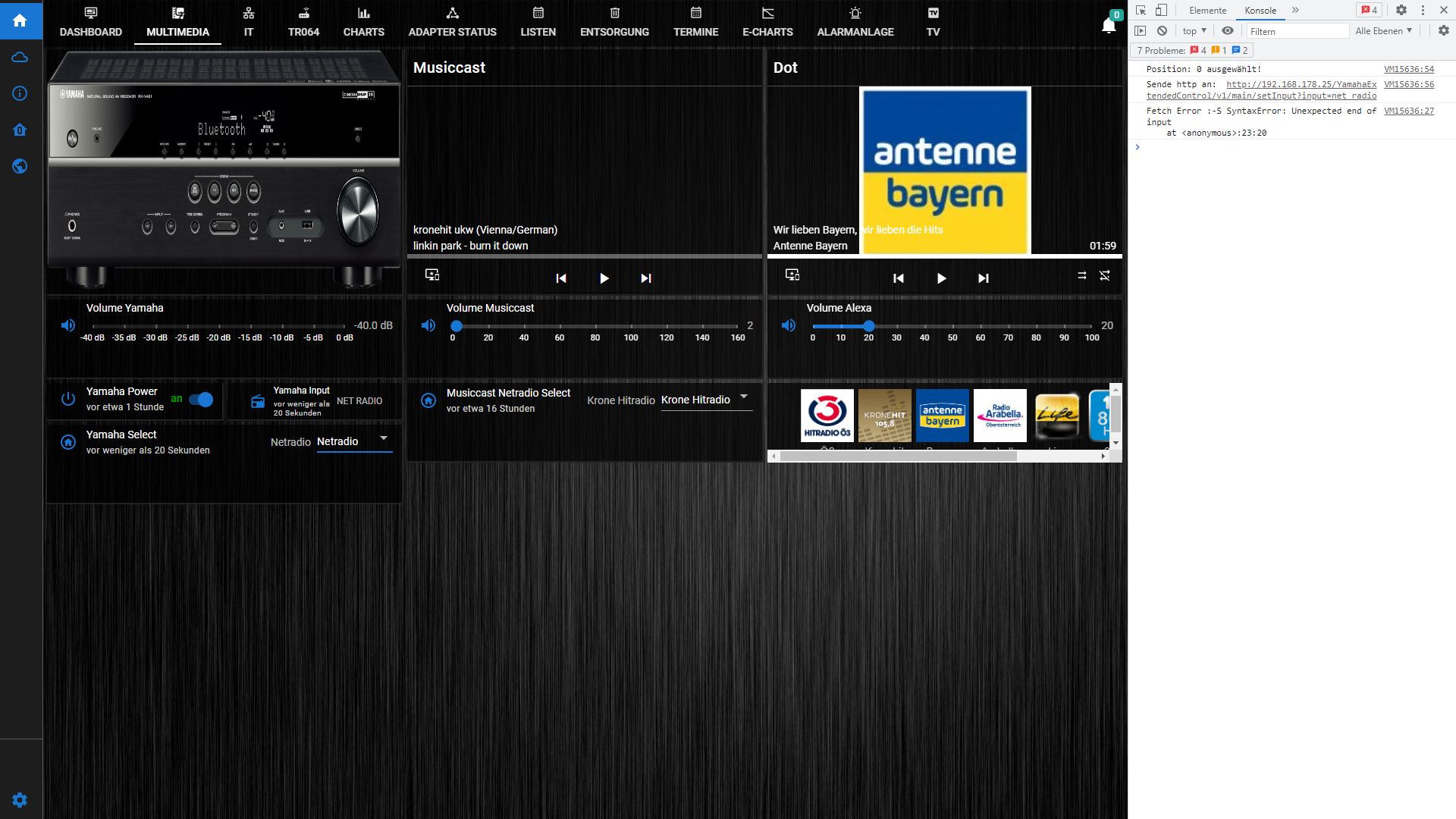
Task: Select Life Radio station thumbnail
Action: [x=1057, y=416]
